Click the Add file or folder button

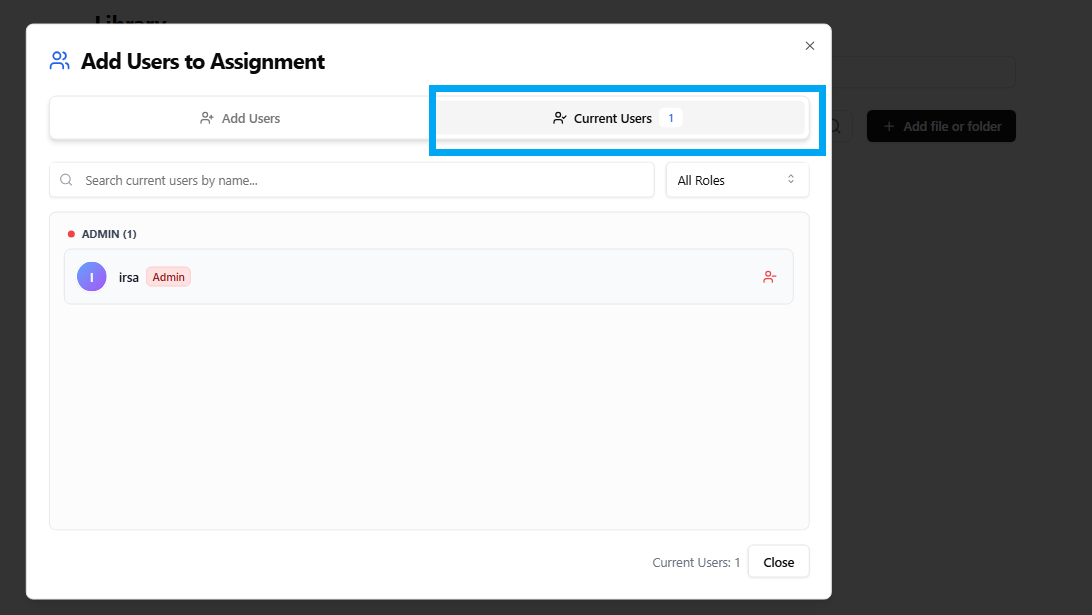941,127
